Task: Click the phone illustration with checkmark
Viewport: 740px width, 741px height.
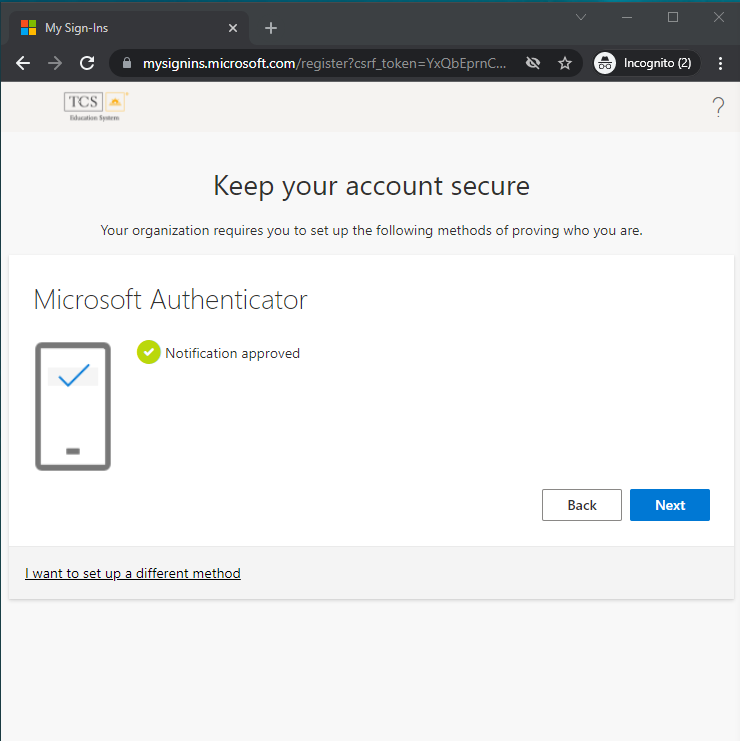Action: pos(73,406)
